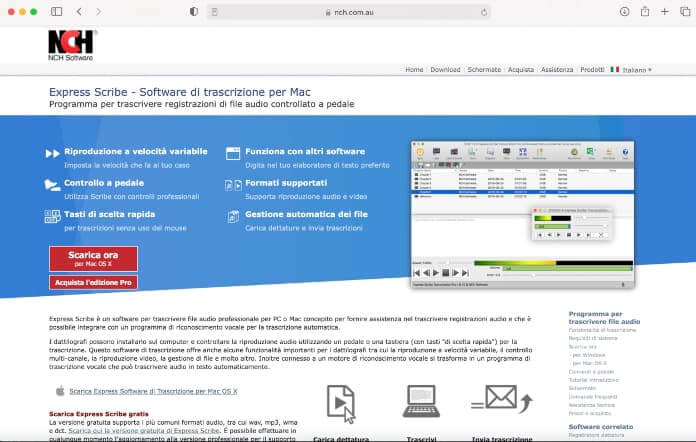This screenshot has height=442, width=696.
Task: Click the Italian flag icon
Action: (615, 70)
